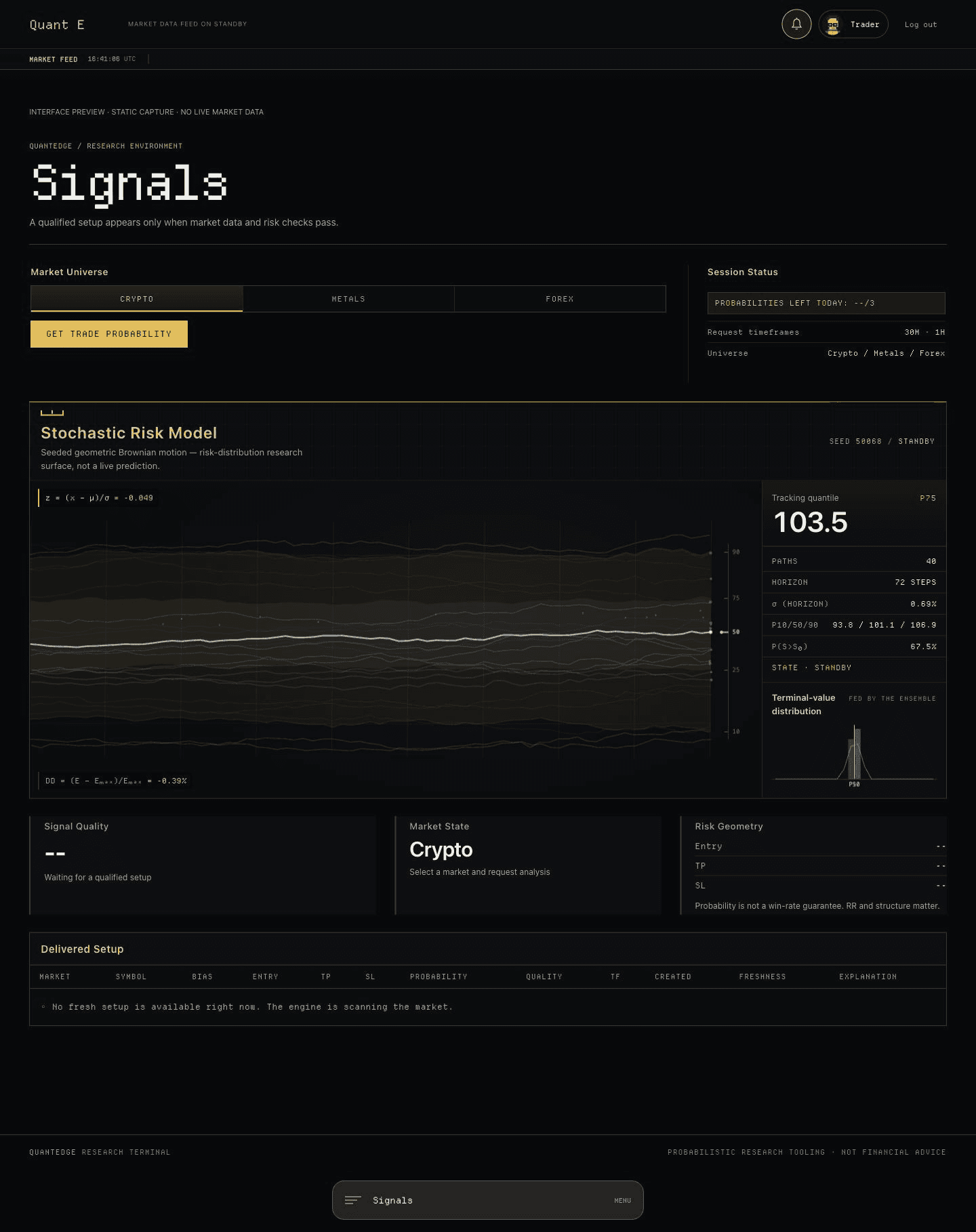Click the FRESHNESS column header
The width and height of the screenshot is (976, 1232).
click(762, 977)
